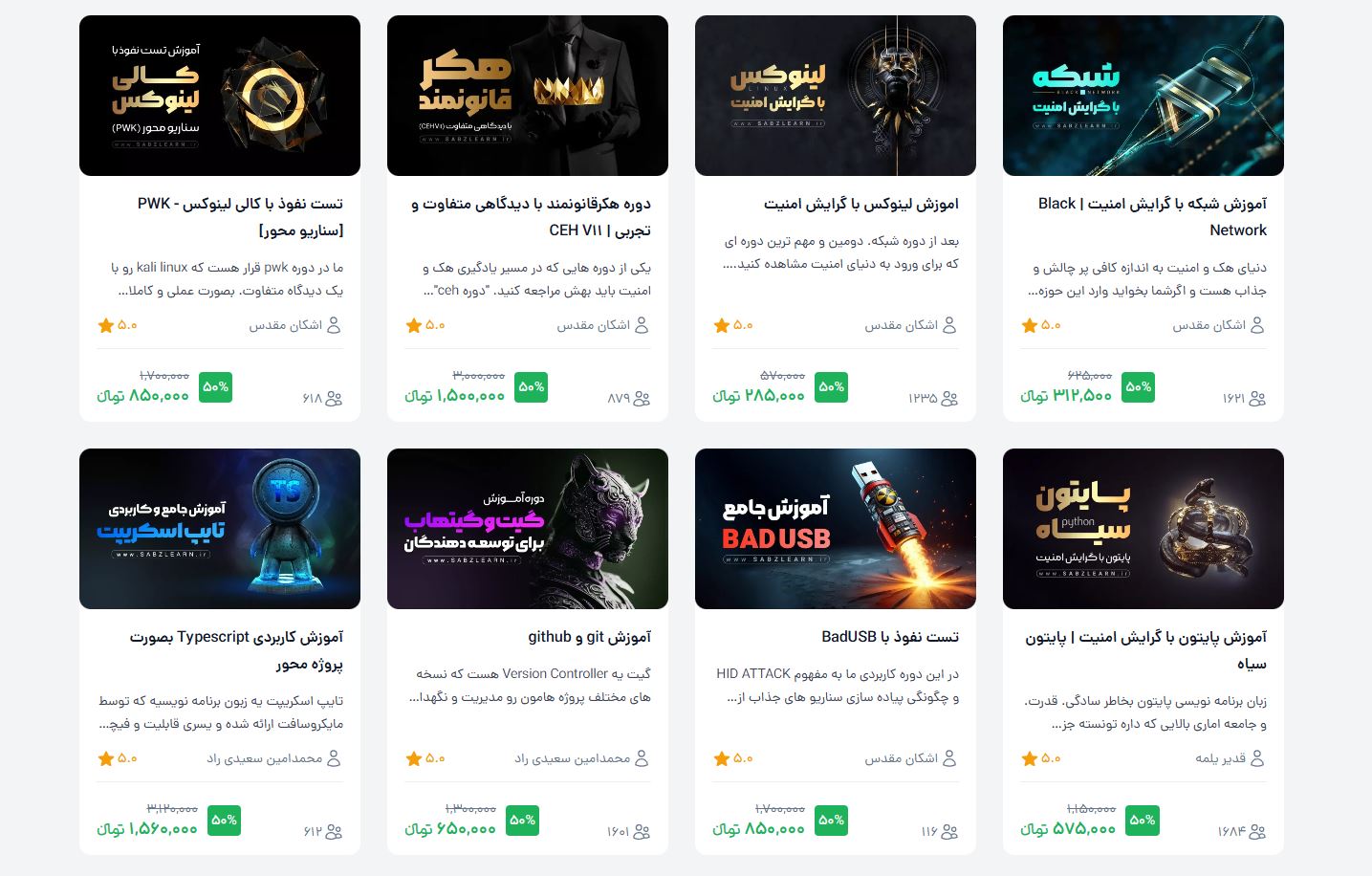Open the CEH V11 ethical hacker course title
Screen dimensions: 1372x876
click(x=531, y=217)
